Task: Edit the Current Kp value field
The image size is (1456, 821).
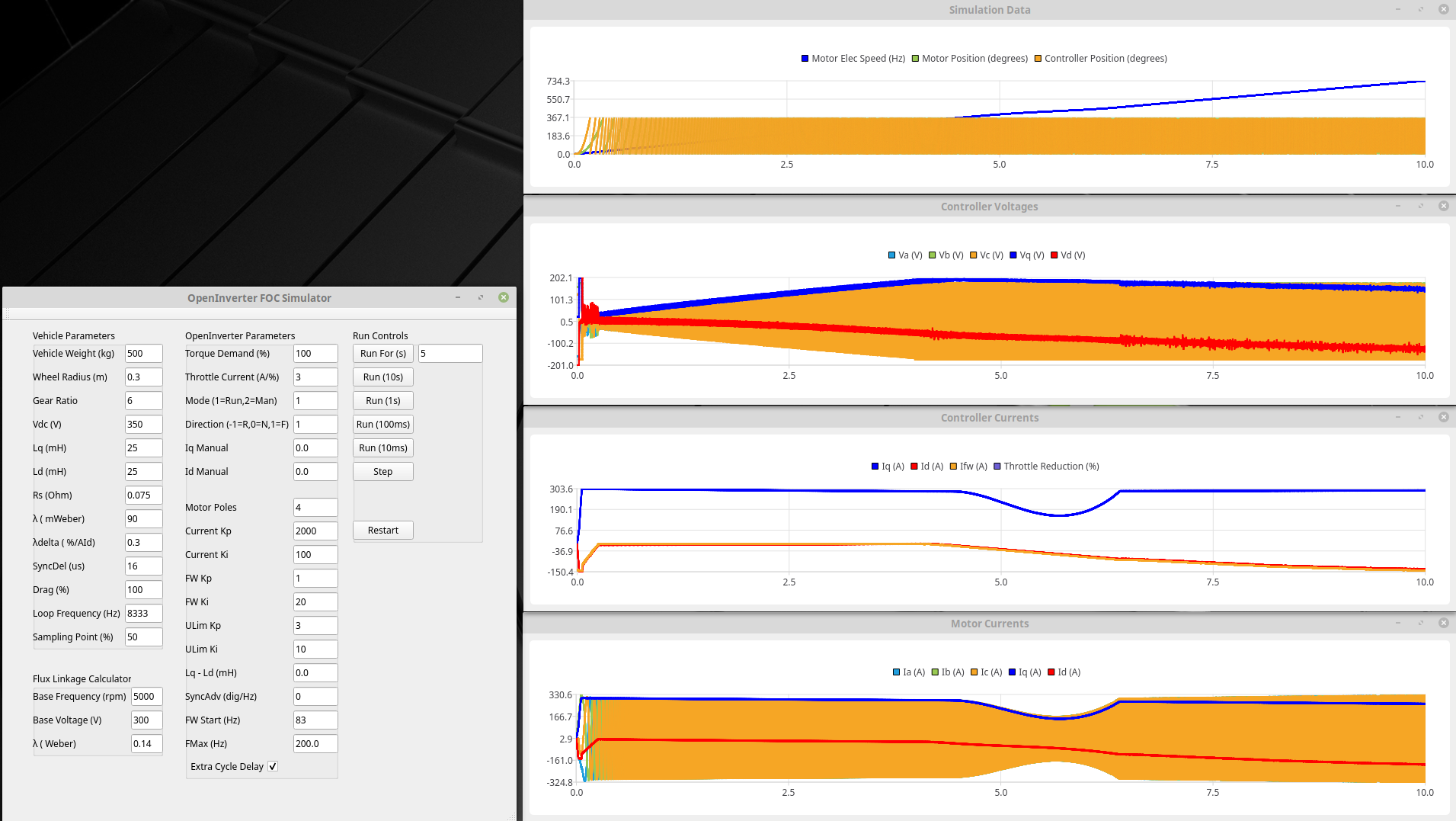Action: tap(315, 531)
